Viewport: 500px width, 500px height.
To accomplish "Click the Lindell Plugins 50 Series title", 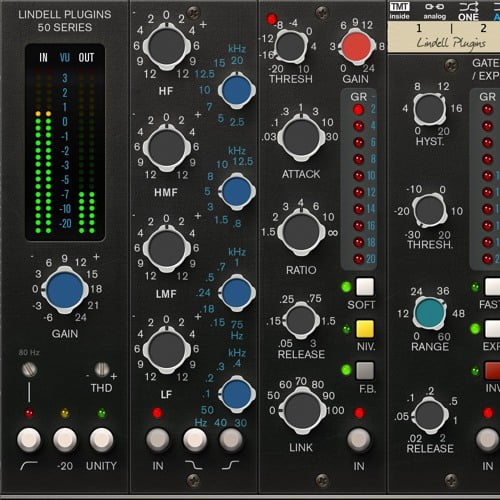I will click(65, 21).
